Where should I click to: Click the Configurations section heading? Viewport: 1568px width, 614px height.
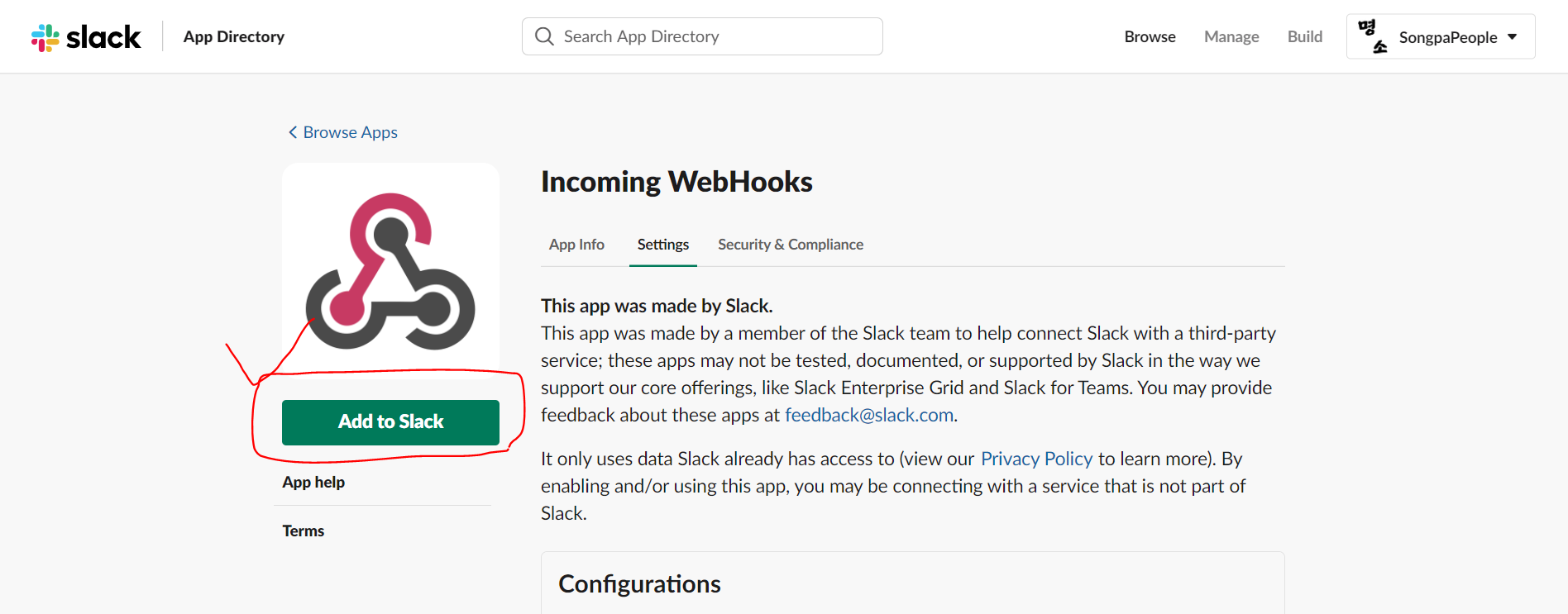coord(639,584)
